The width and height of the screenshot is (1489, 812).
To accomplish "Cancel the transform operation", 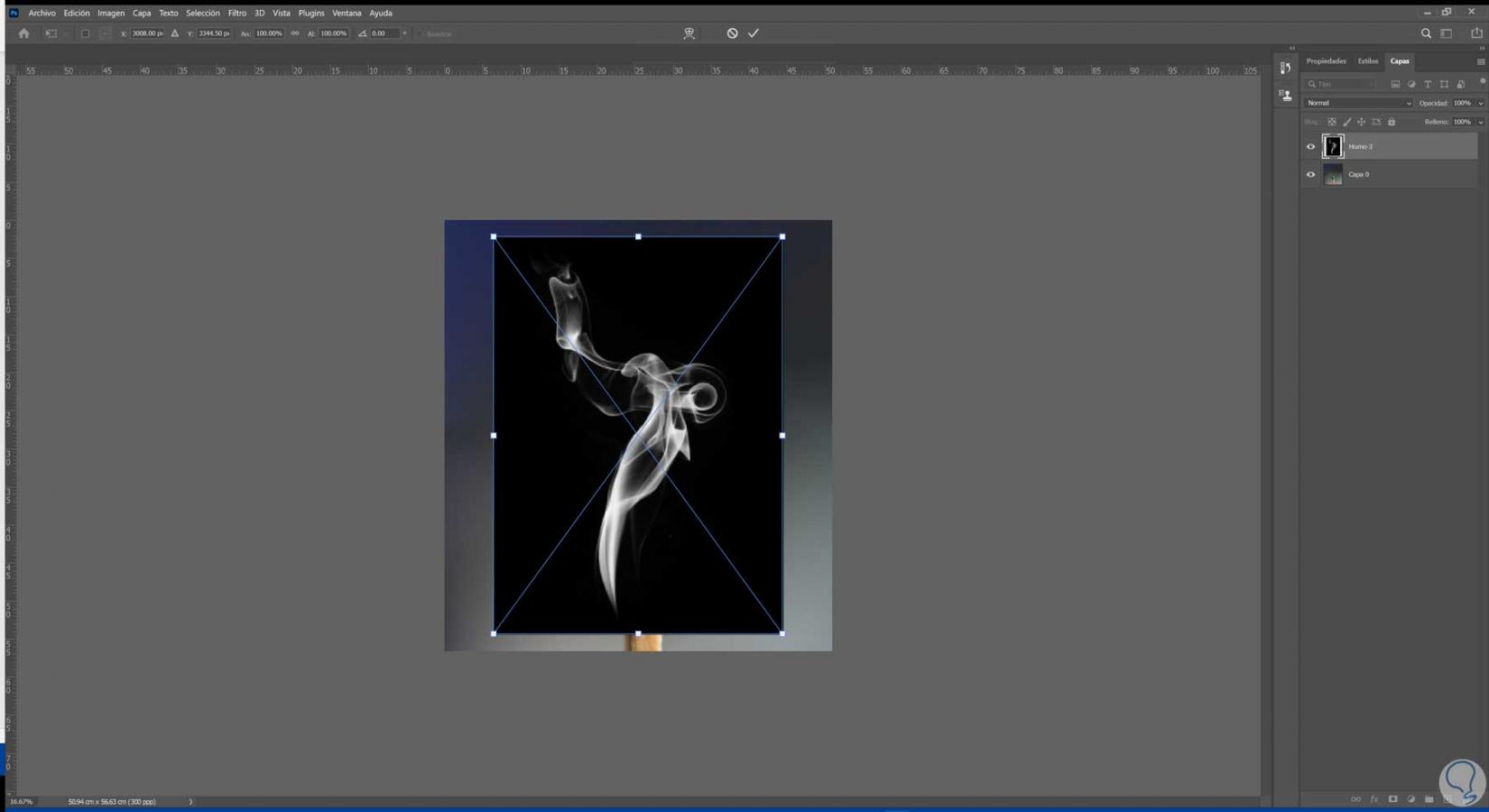I will (732, 33).
